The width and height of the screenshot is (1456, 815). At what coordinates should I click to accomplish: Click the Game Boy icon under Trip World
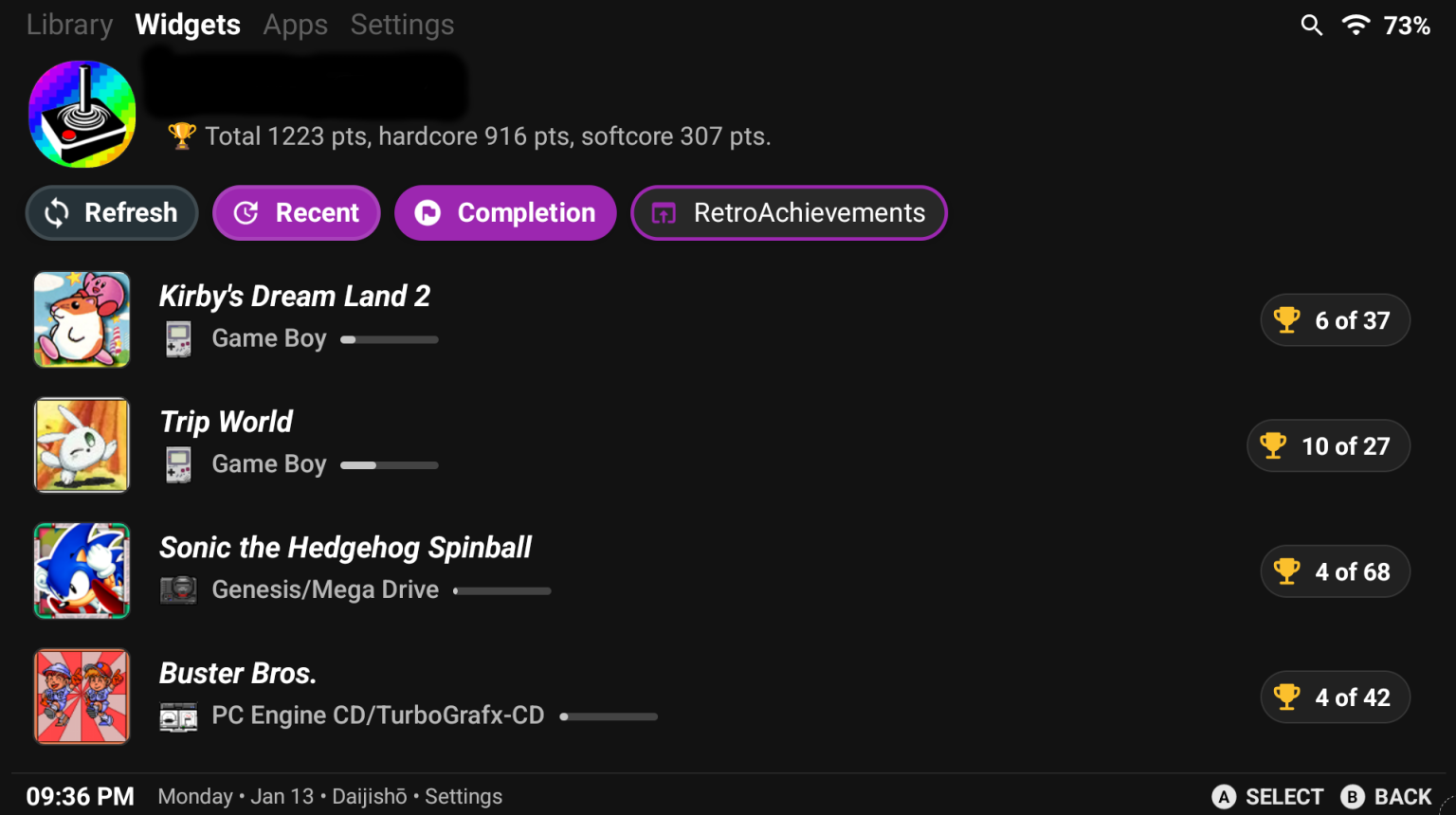click(x=178, y=465)
